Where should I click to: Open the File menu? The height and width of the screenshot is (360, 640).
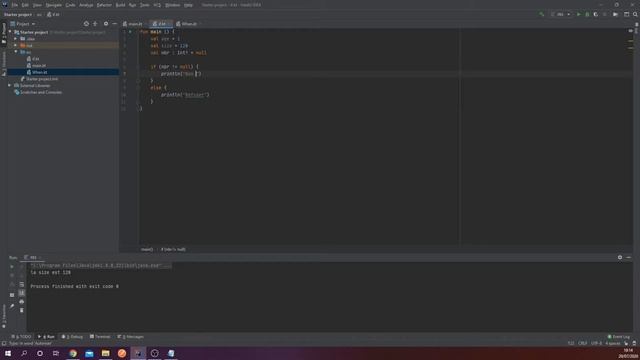15,5
